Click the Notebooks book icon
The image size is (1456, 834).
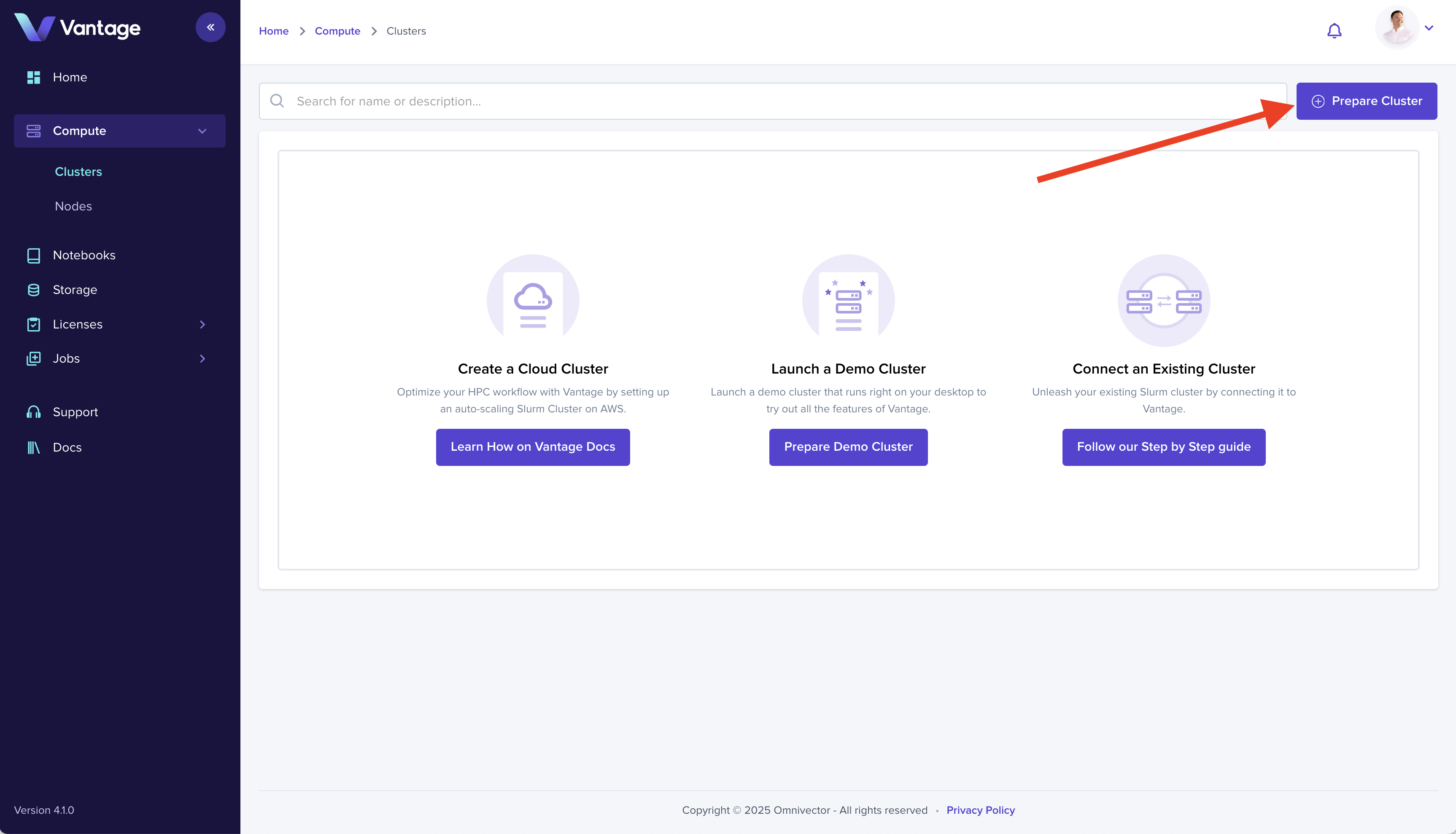pyautogui.click(x=34, y=256)
